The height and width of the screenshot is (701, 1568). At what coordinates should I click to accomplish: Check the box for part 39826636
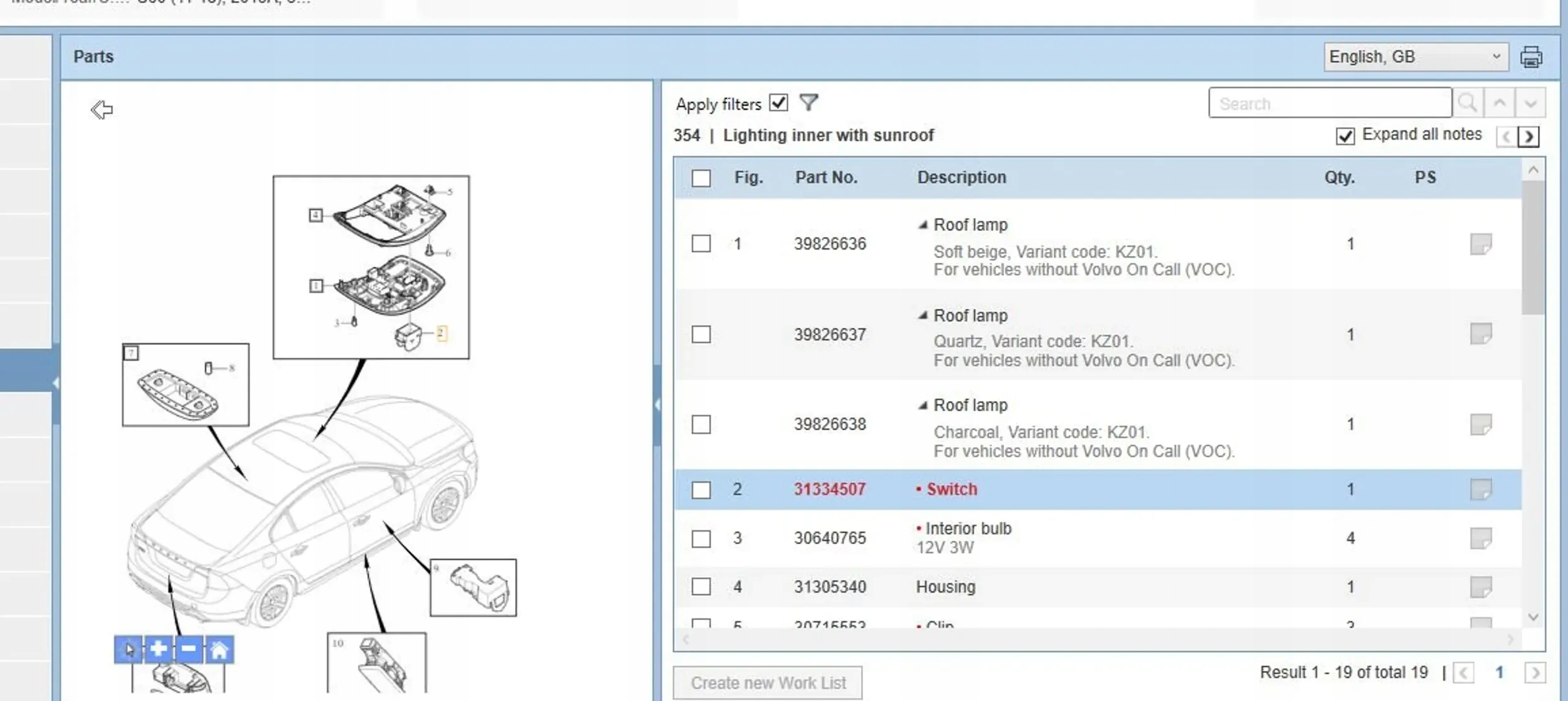coord(701,243)
